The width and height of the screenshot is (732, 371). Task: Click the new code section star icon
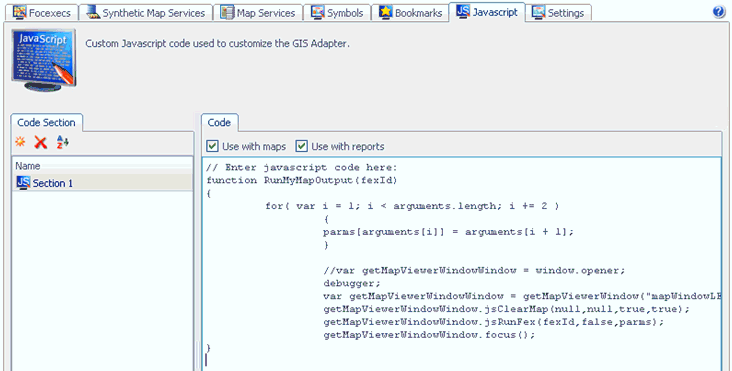pos(20,141)
